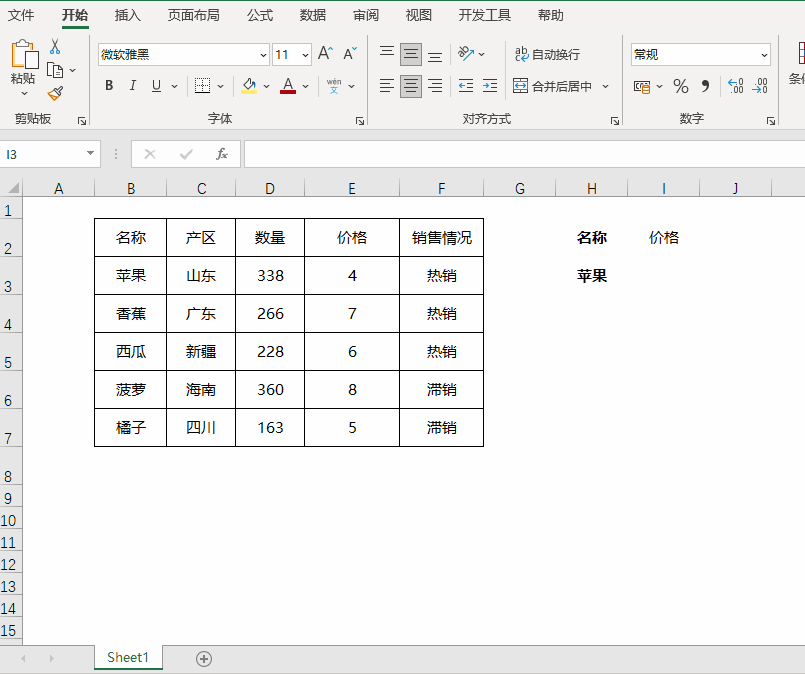Open the 字体 font dialog launcher
Screen dimensions: 805x674
coord(359,121)
